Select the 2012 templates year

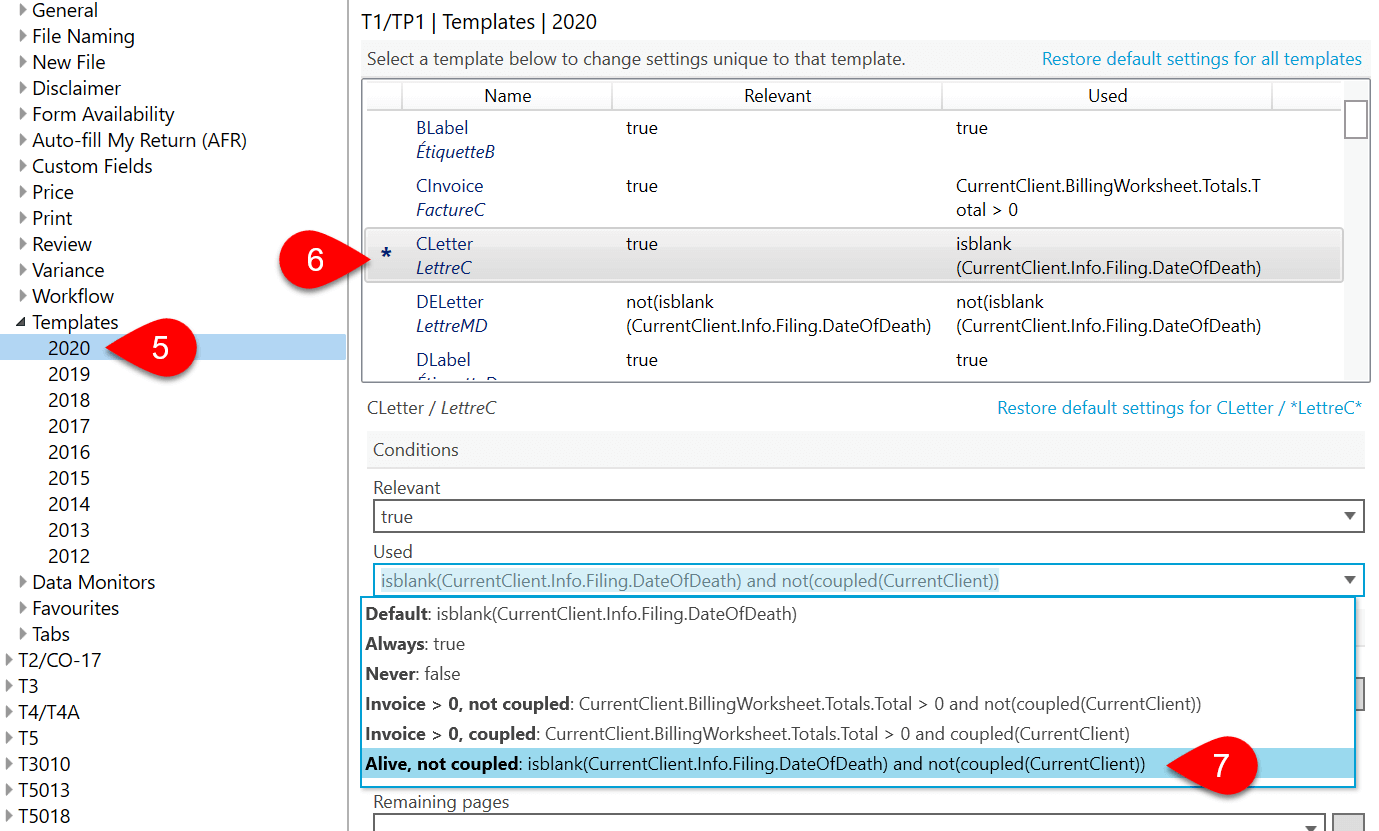pos(69,556)
